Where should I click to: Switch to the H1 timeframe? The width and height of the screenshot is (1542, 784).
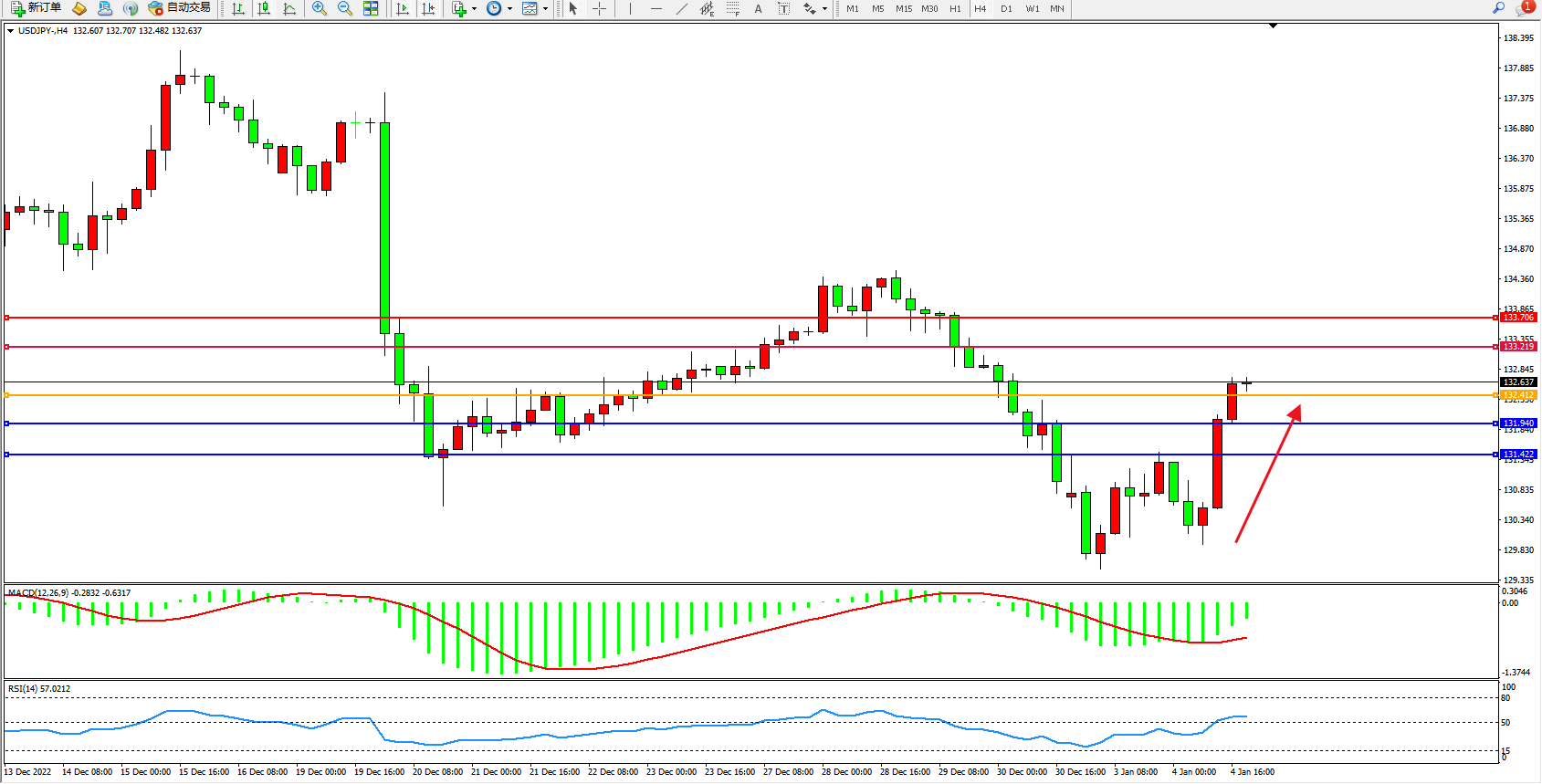click(x=955, y=8)
